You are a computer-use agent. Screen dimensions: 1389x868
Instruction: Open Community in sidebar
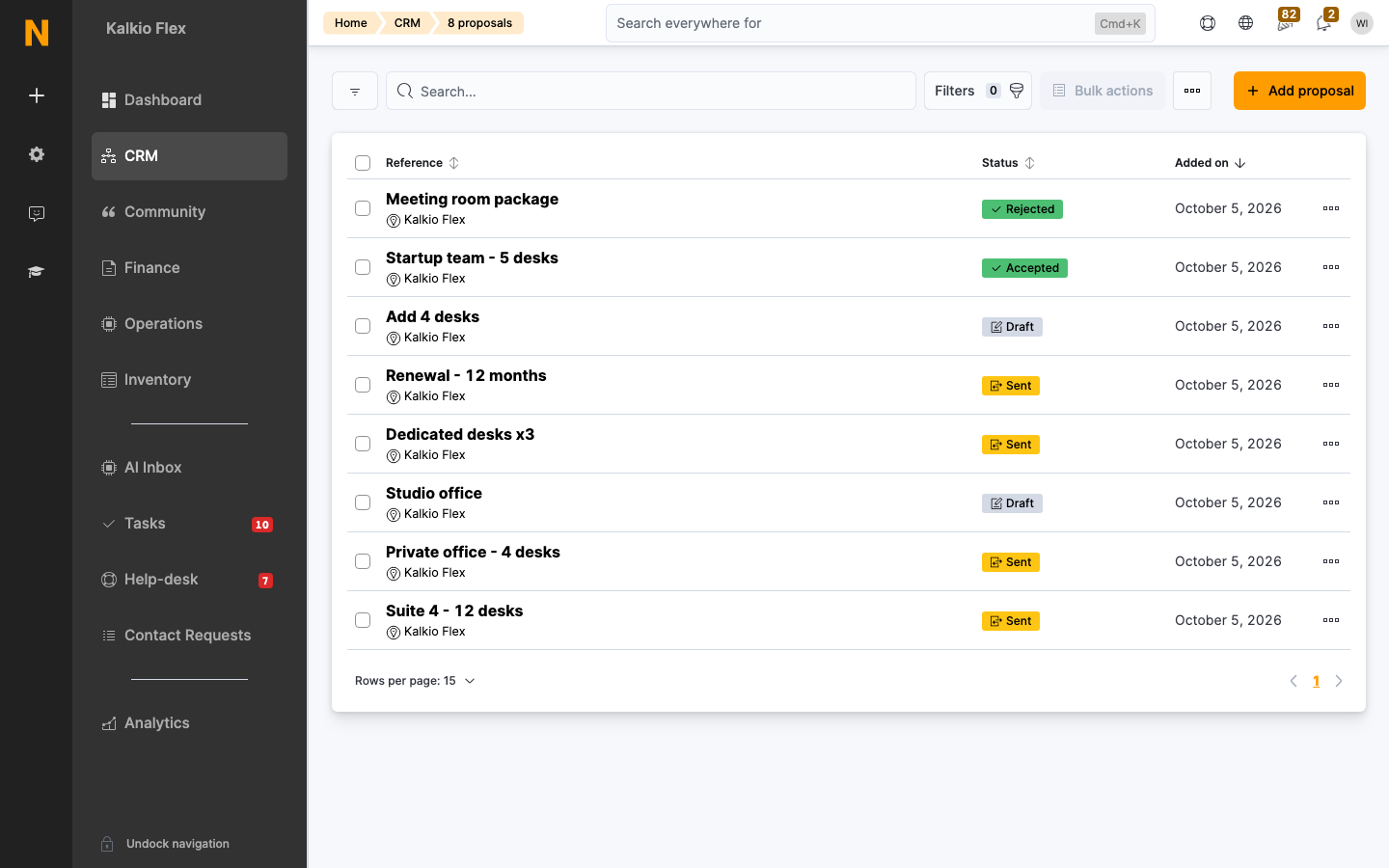pos(189,212)
